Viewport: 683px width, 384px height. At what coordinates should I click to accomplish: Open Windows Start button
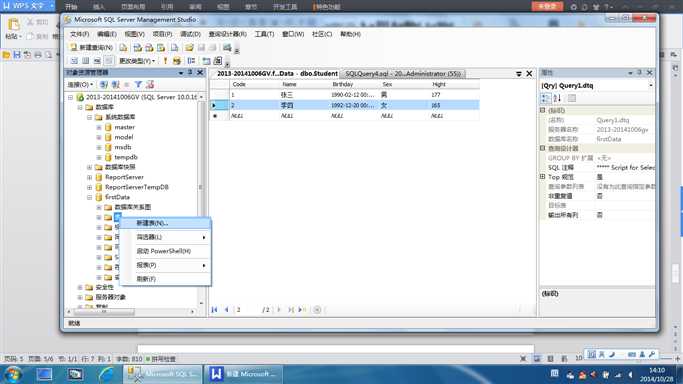pyautogui.click(x=13, y=374)
